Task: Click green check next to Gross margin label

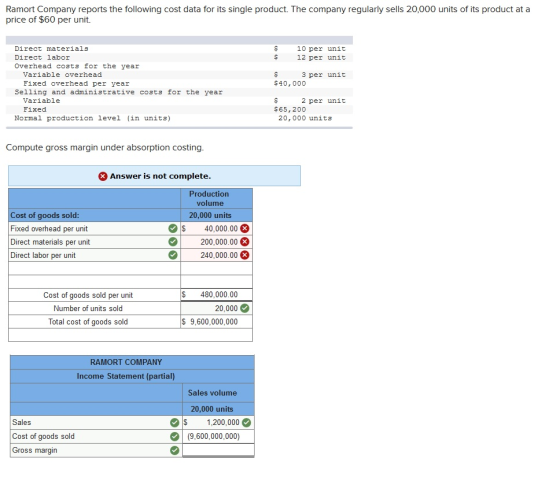Action: click(175, 450)
